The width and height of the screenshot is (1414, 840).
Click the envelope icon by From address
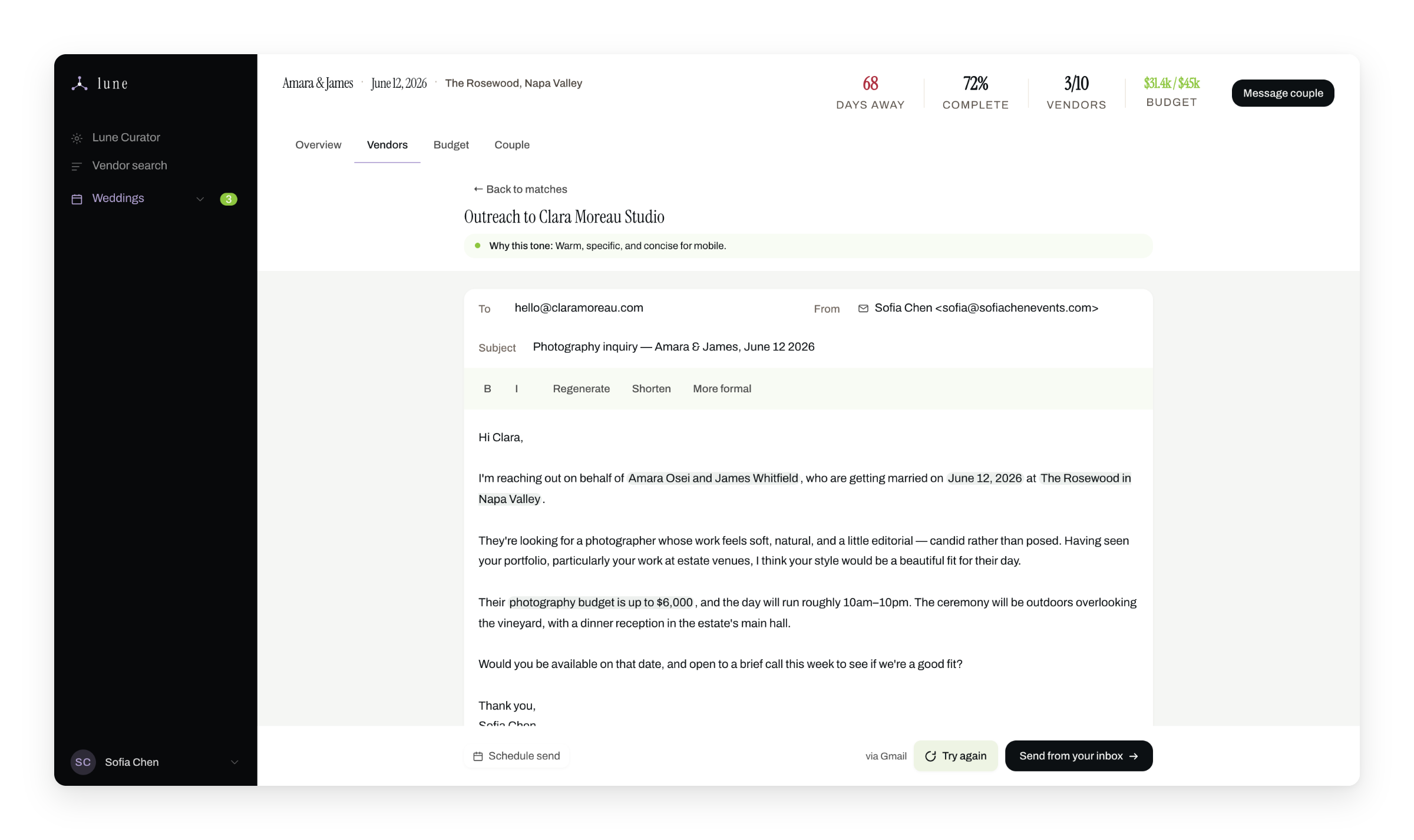pos(863,309)
